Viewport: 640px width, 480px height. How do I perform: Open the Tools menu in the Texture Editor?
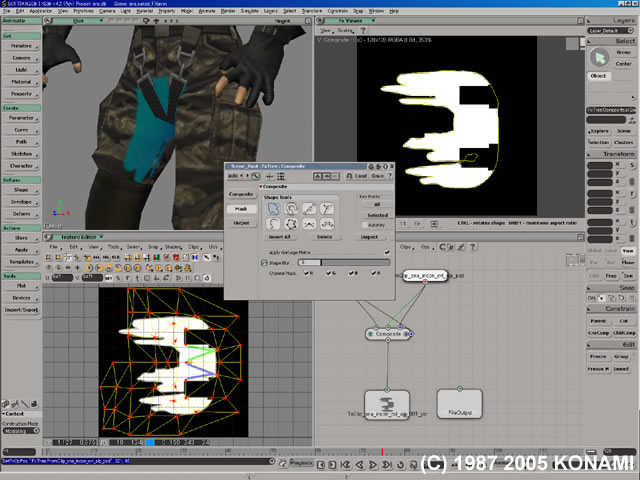(x=113, y=247)
